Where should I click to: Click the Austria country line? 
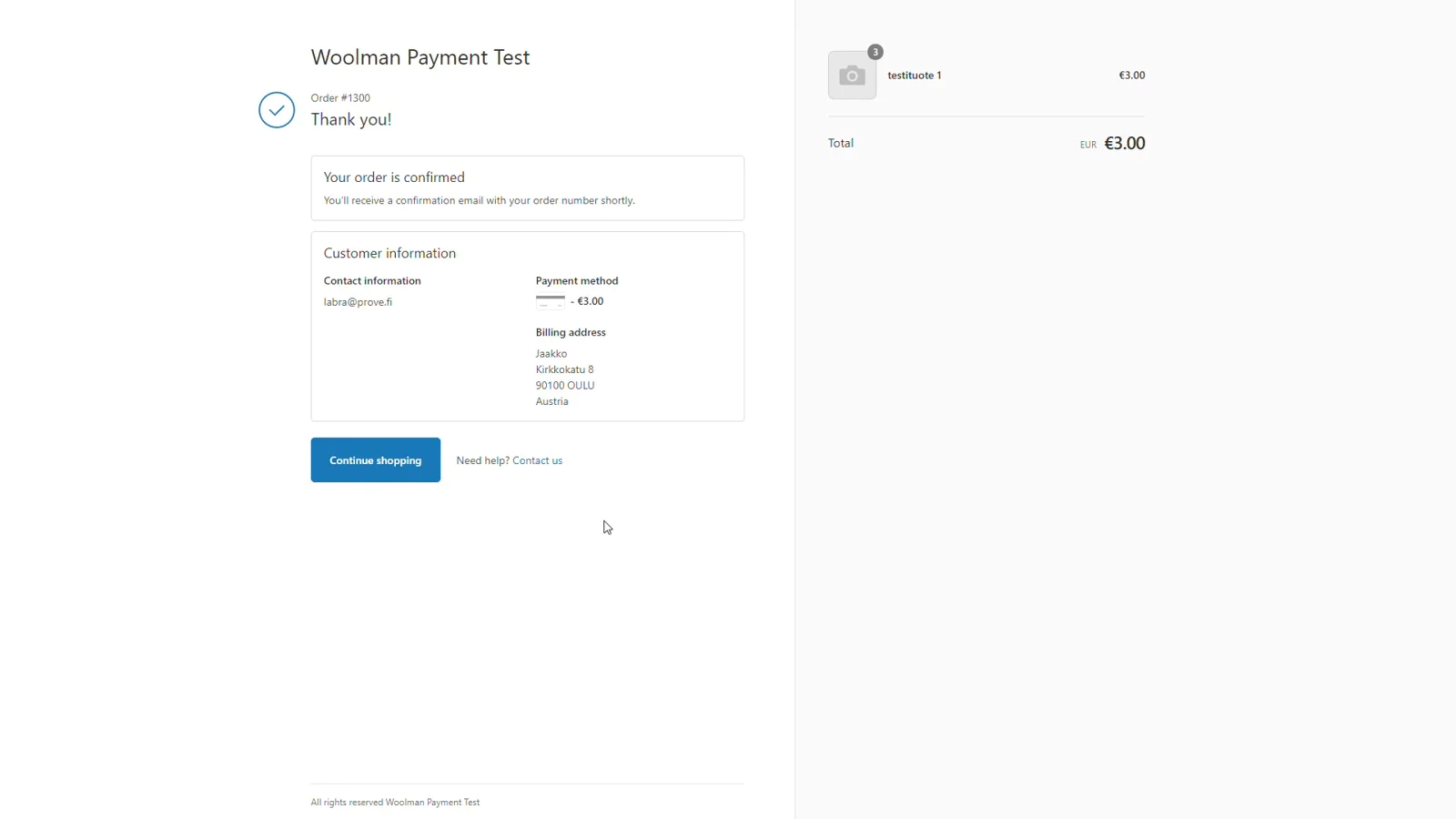click(x=551, y=401)
